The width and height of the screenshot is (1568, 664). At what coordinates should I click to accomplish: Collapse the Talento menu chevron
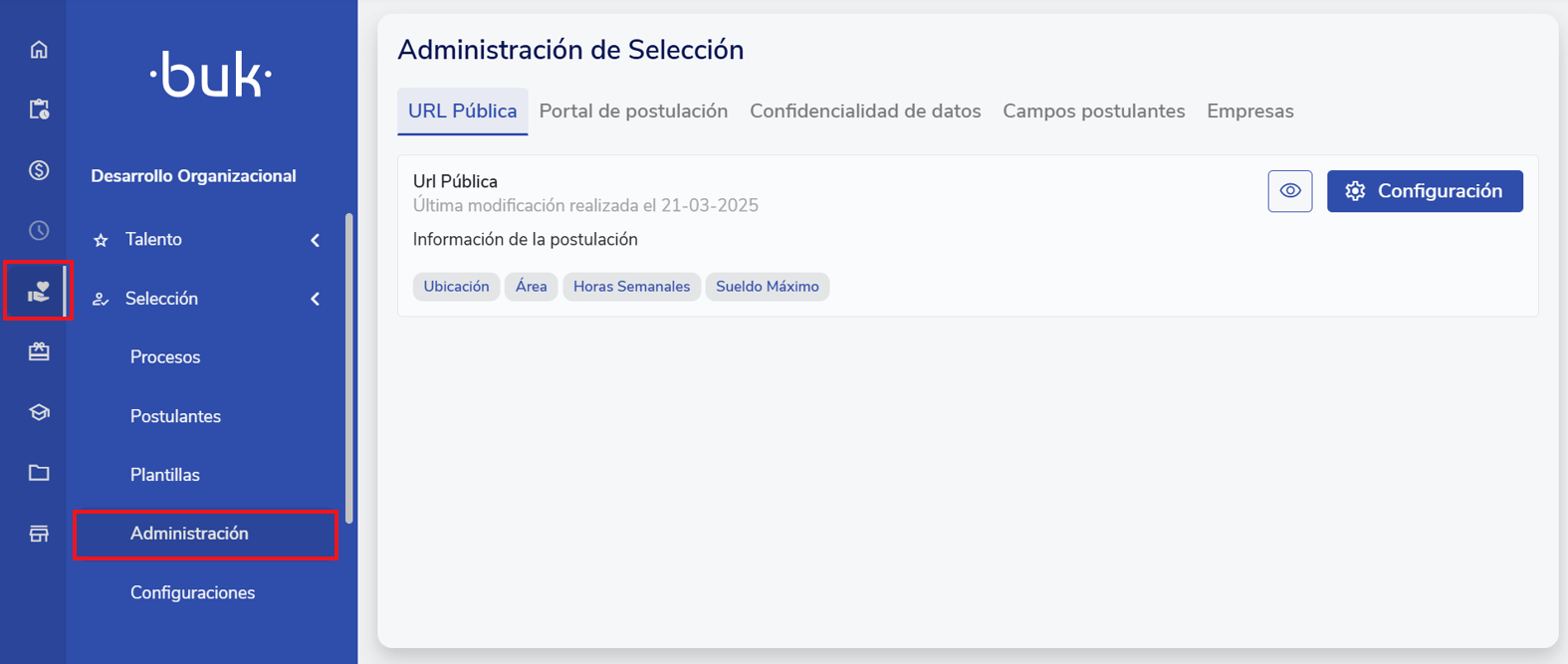pyautogui.click(x=315, y=240)
